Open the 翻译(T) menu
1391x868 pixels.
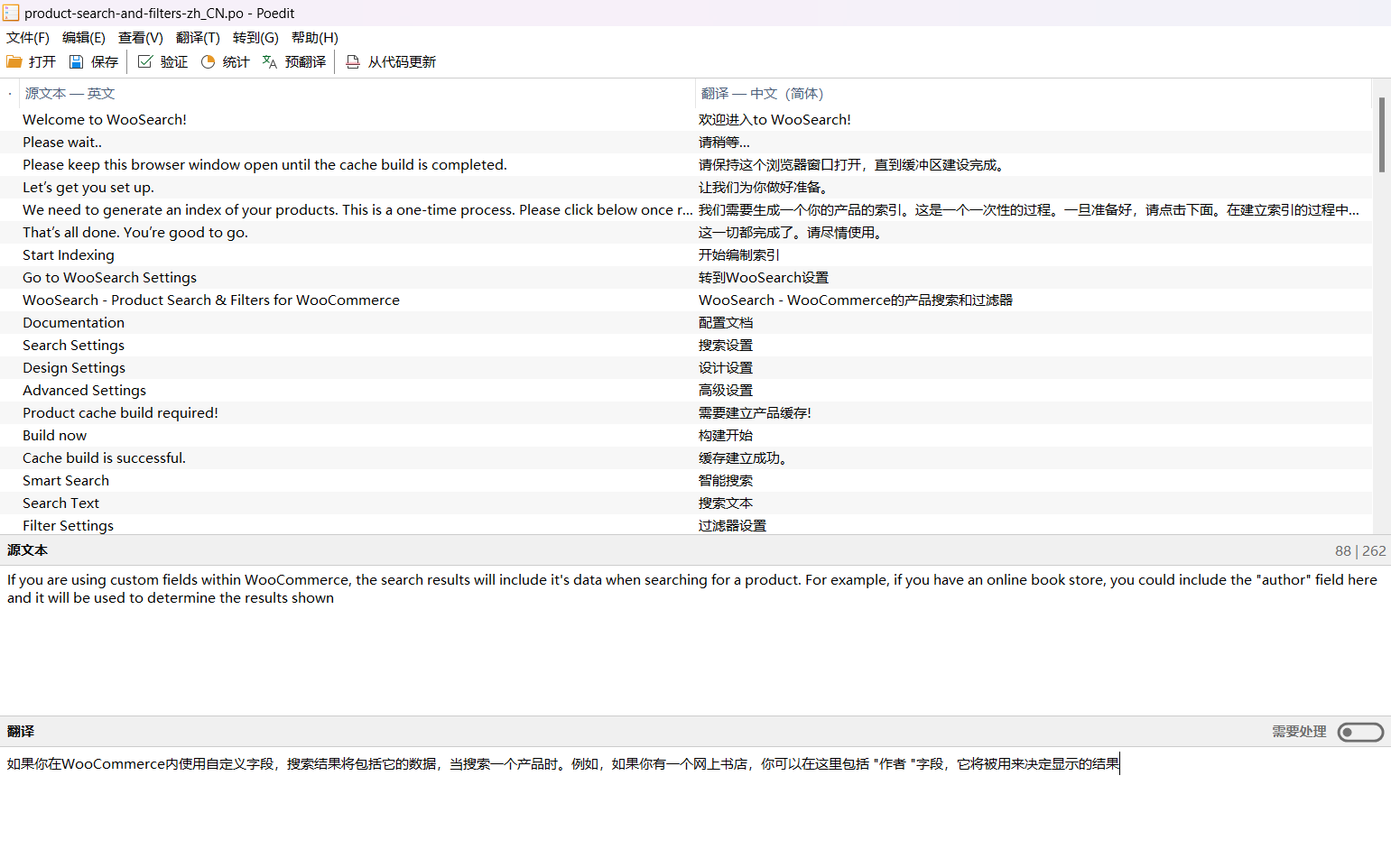pyautogui.click(x=198, y=37)
